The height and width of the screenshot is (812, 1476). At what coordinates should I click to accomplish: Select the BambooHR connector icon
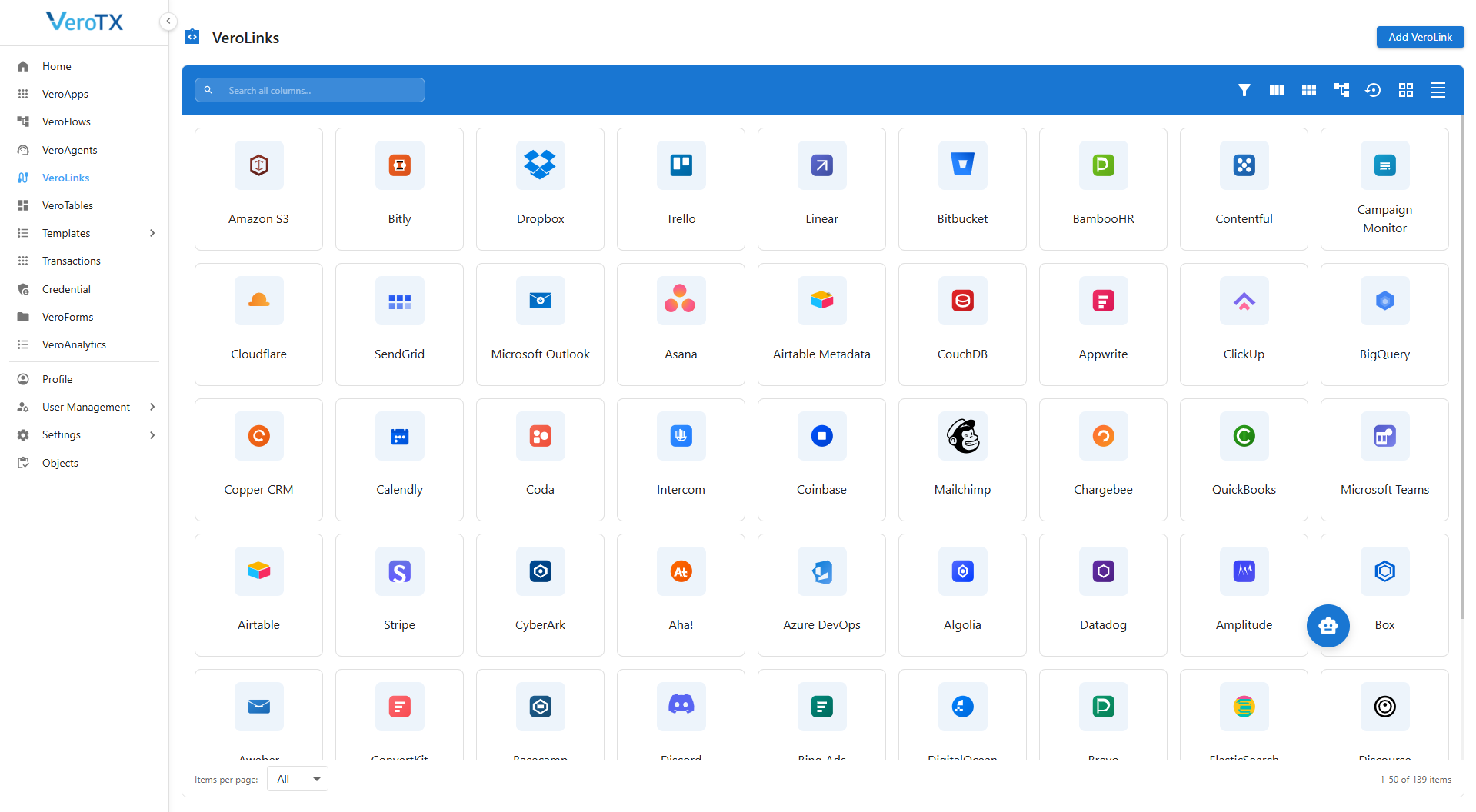coord(1103,165)
